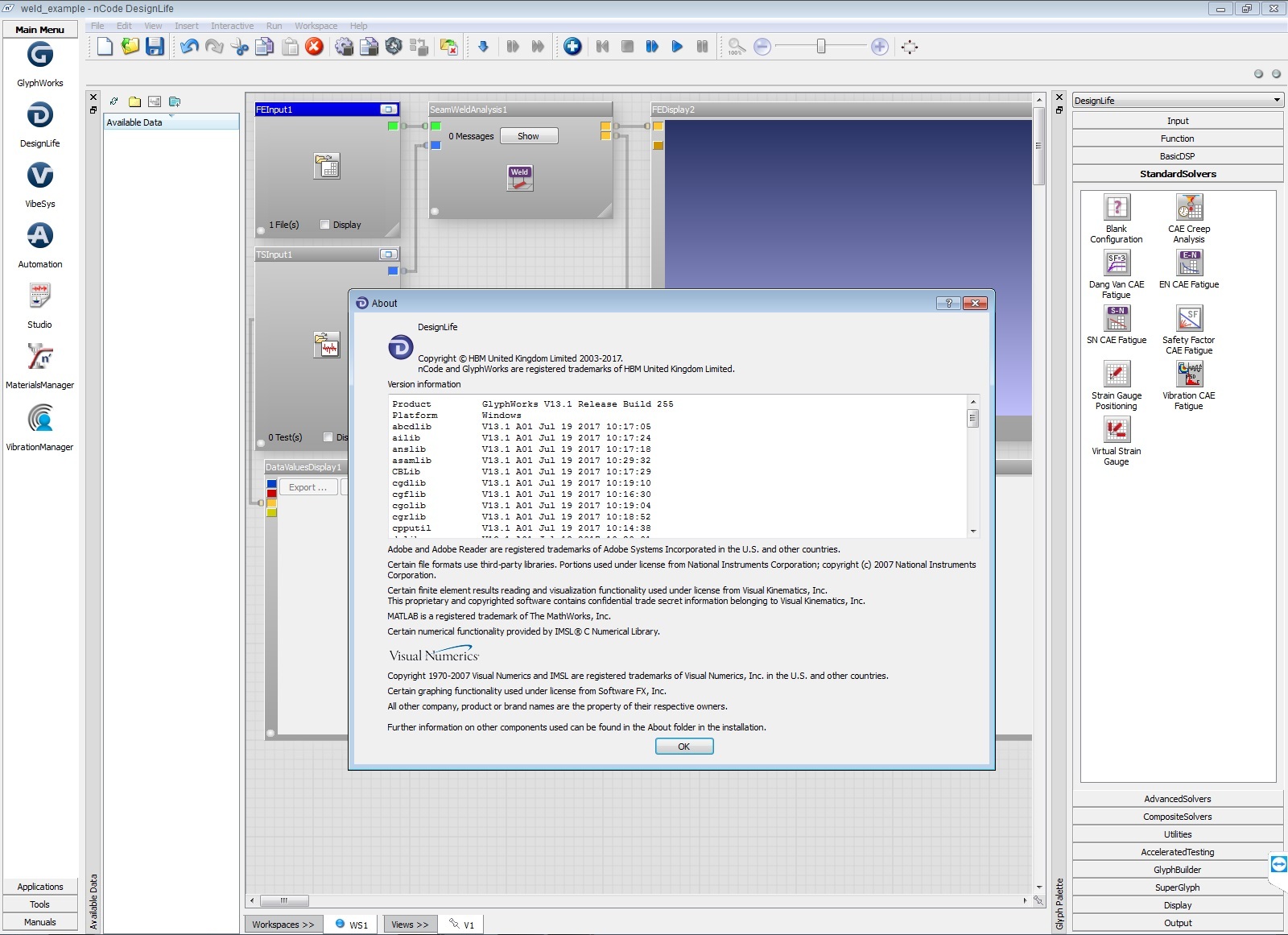Launch the MaterialsManager icon
The width and height of the screenshot is (1288, 935).
pos(40,357)
